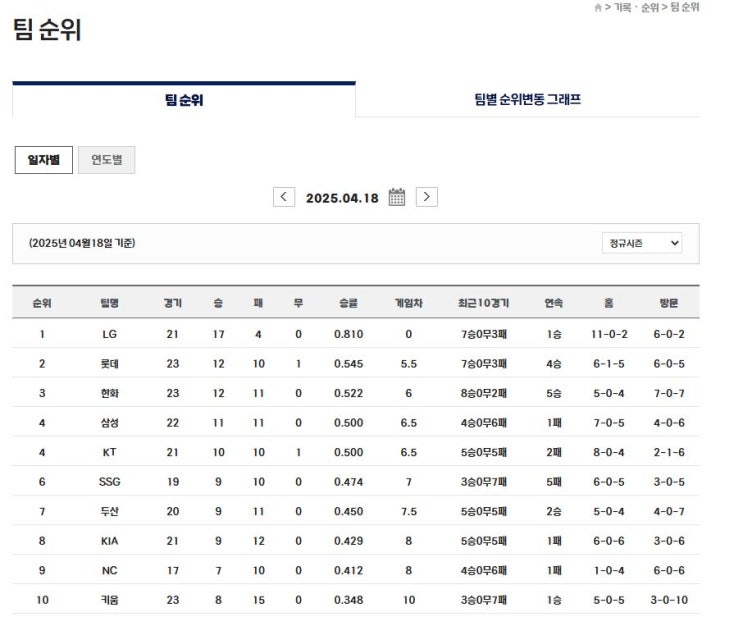This screenshot has width=743, height=617.
Task: Go to next day with right arrow
Action: (426, 197)
